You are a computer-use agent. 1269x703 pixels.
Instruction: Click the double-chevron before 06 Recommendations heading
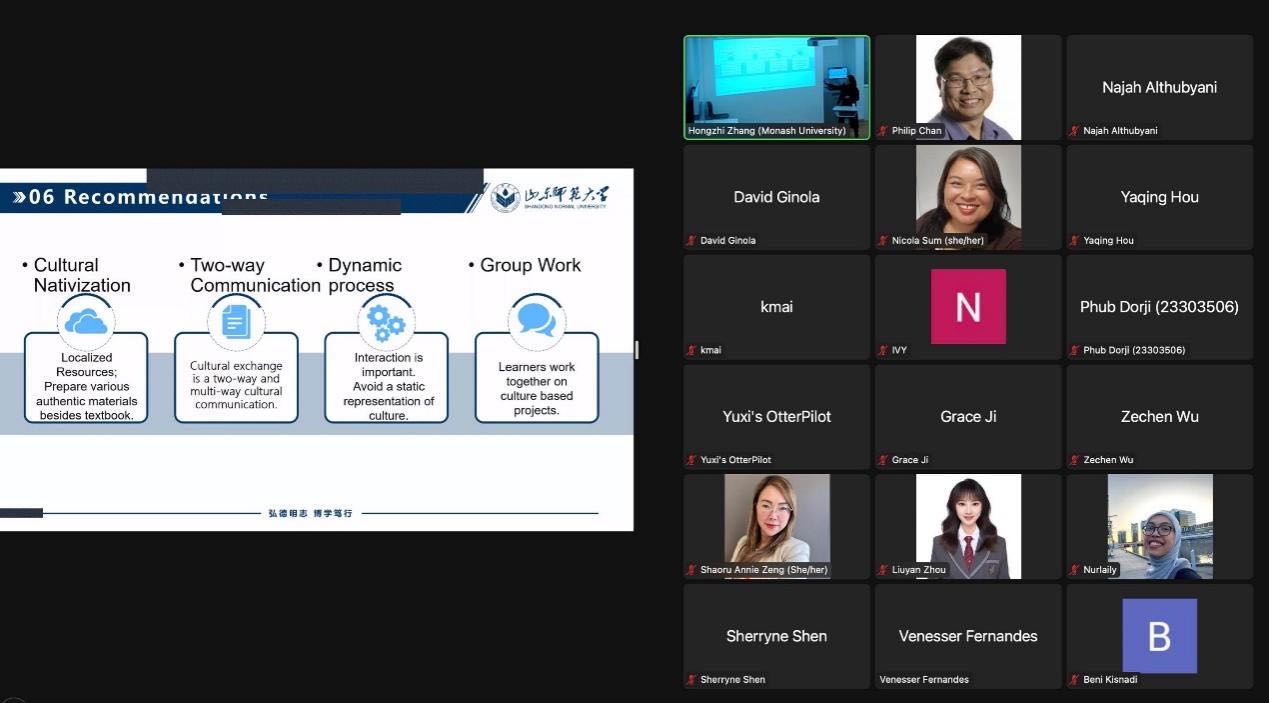pyautogui.click(x=18, y=197)
